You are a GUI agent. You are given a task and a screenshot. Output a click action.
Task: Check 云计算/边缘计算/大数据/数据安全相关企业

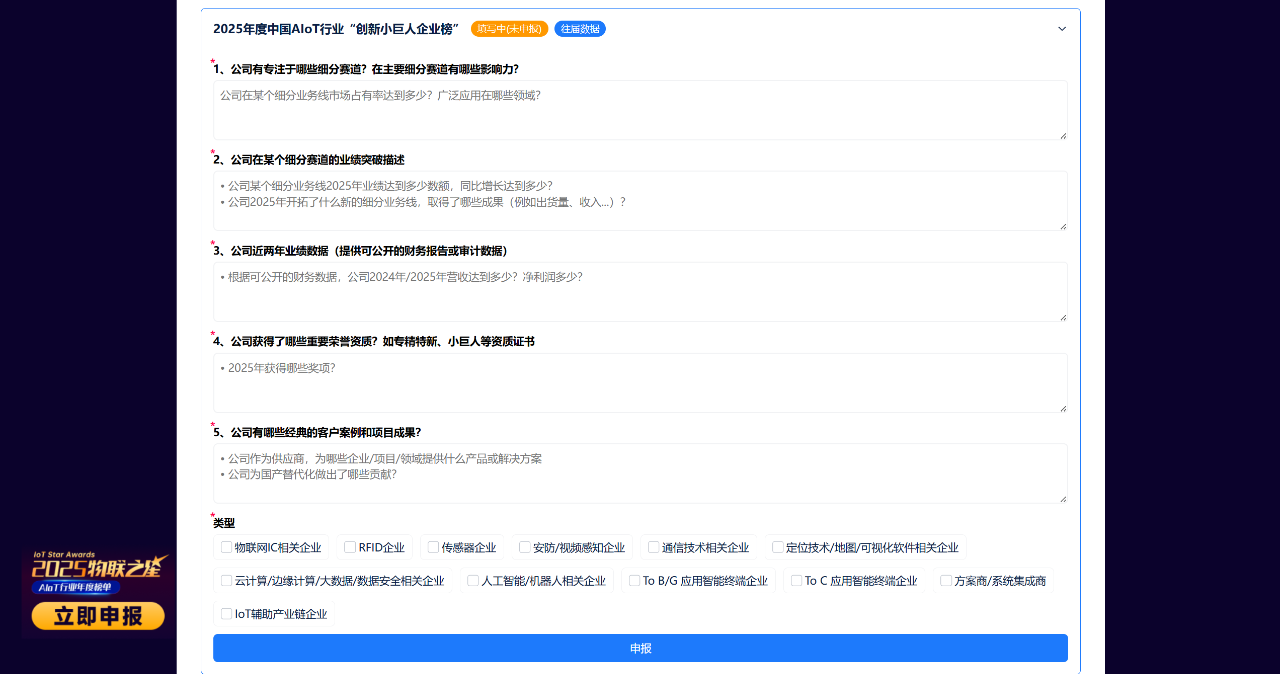pyautogui.click(x=226, y=580)
